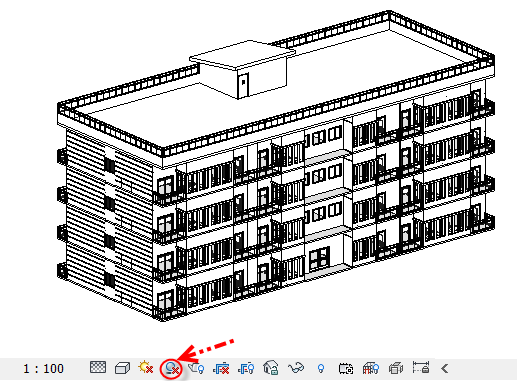Image resolution: width=517 pixels, height=381 pixels.
Task: Toggle Reveal Hidden Elements lightbulb
Action: coord(321,369)
